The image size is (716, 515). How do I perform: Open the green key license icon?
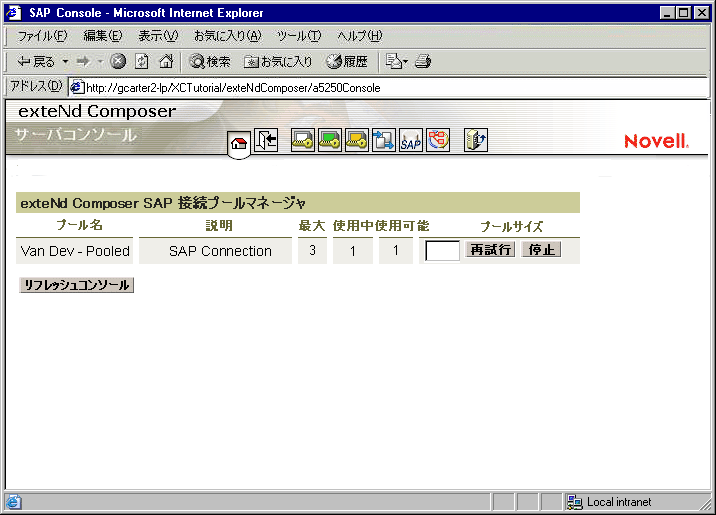coord(330,140)
